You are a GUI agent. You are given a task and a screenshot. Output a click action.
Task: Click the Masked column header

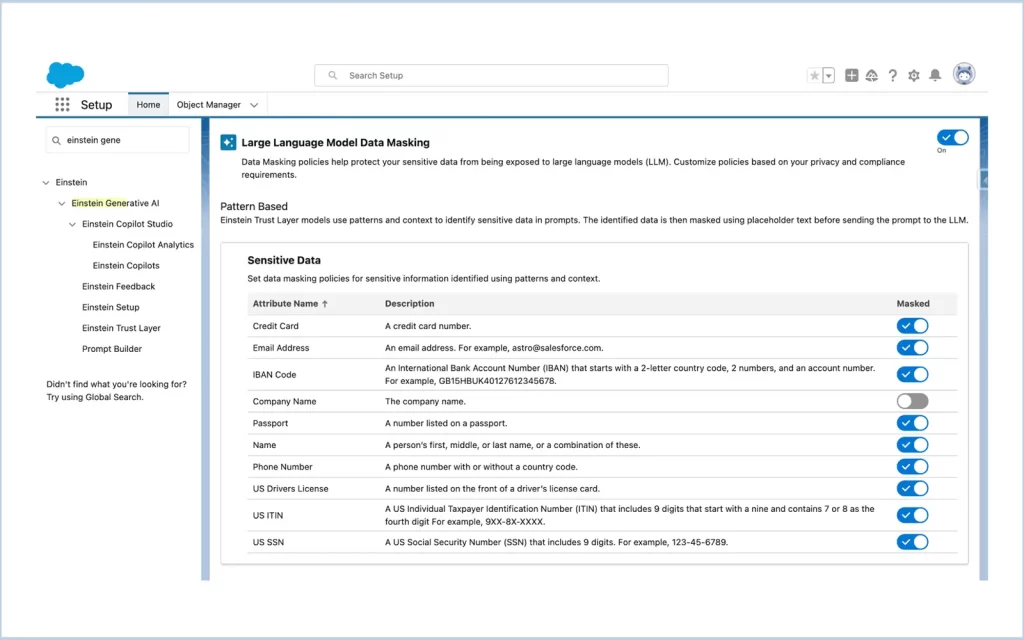pyautogui.click(x=913, y=304)
